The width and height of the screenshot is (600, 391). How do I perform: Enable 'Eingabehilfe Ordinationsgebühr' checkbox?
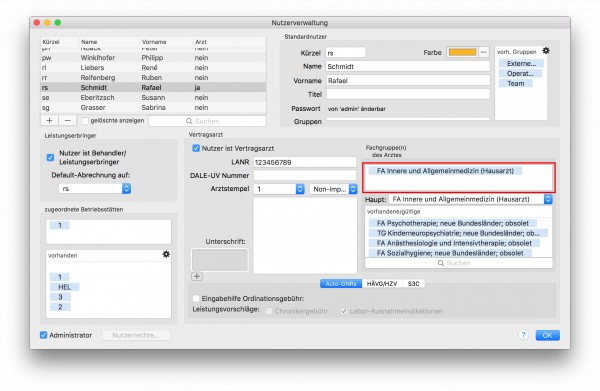pos(196,298)
